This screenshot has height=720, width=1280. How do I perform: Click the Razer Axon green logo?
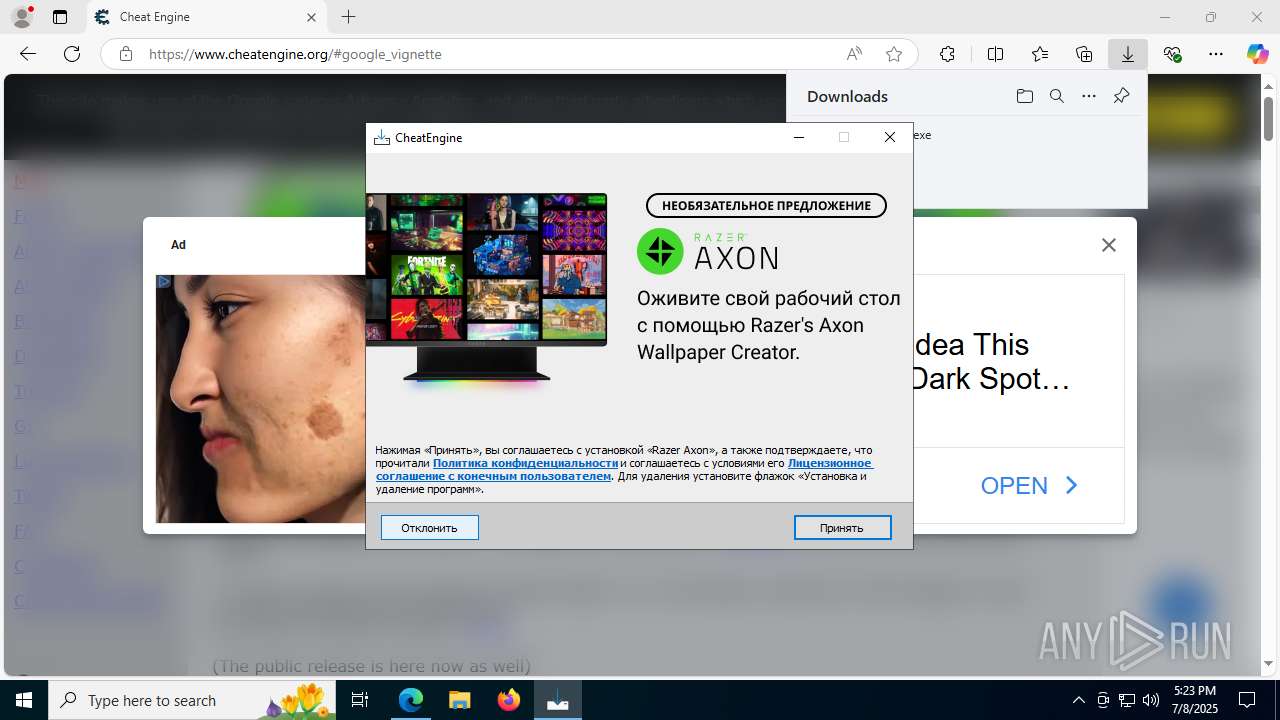tap(660, 251)
